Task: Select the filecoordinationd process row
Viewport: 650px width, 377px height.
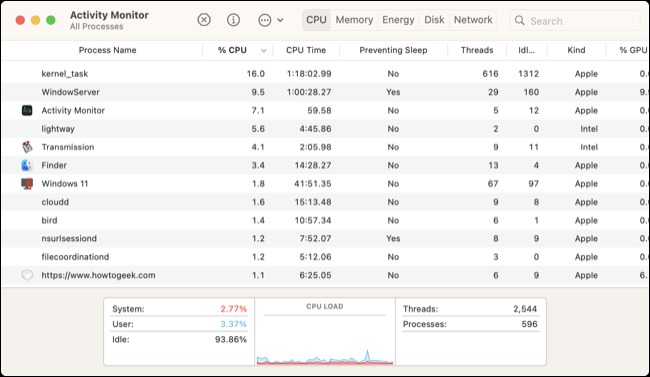Action: click(x=325, y=257)
